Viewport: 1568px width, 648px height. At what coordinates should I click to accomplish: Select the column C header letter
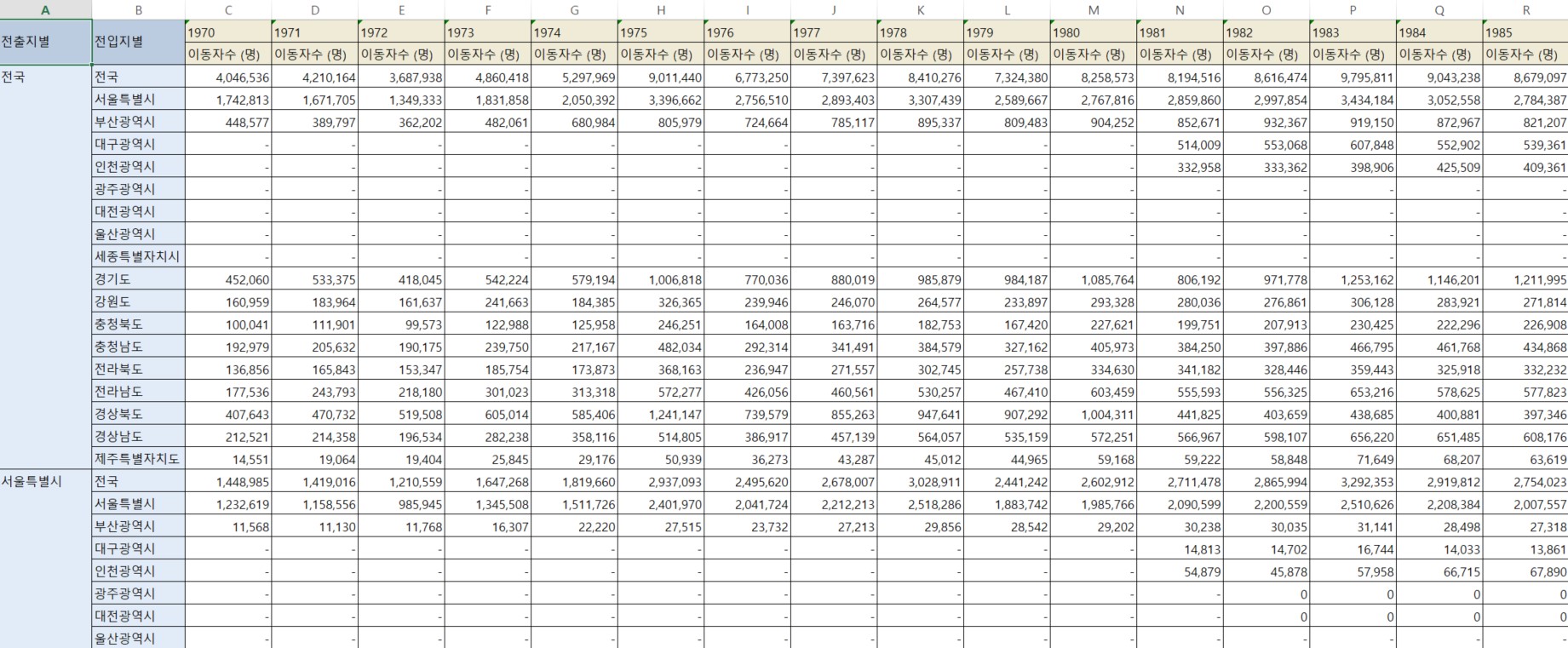click(x=228, y=10)
